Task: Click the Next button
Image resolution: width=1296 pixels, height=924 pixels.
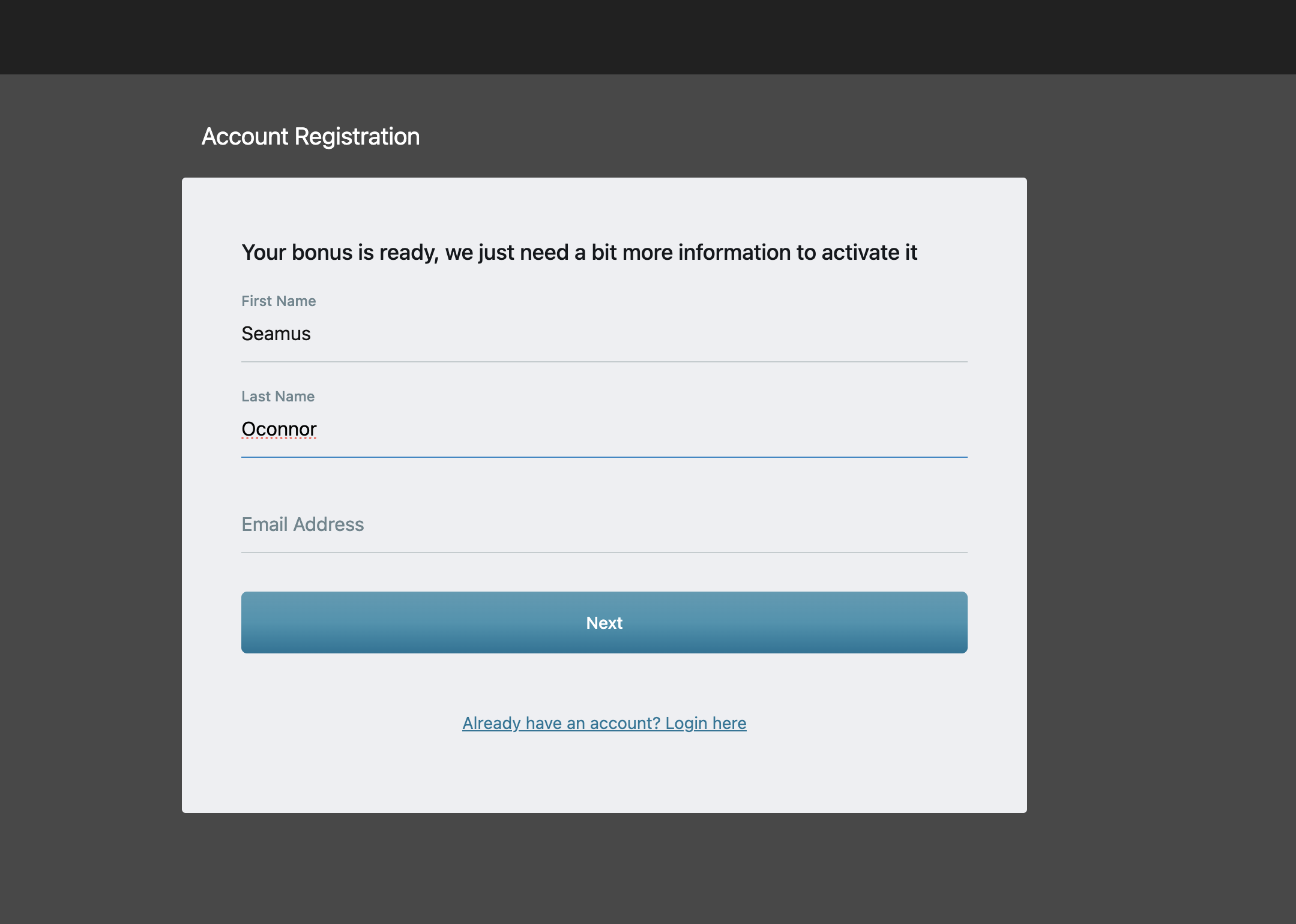Action: [x=604, y=622]
